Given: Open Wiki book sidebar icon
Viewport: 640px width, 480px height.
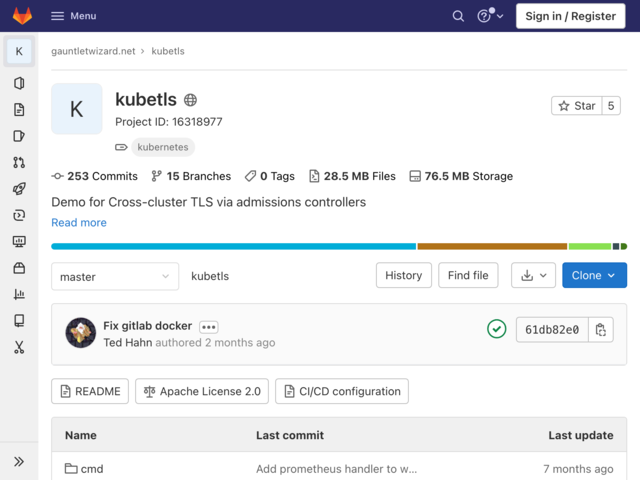Looking at the screenshot, I should (x=19, y=320).
